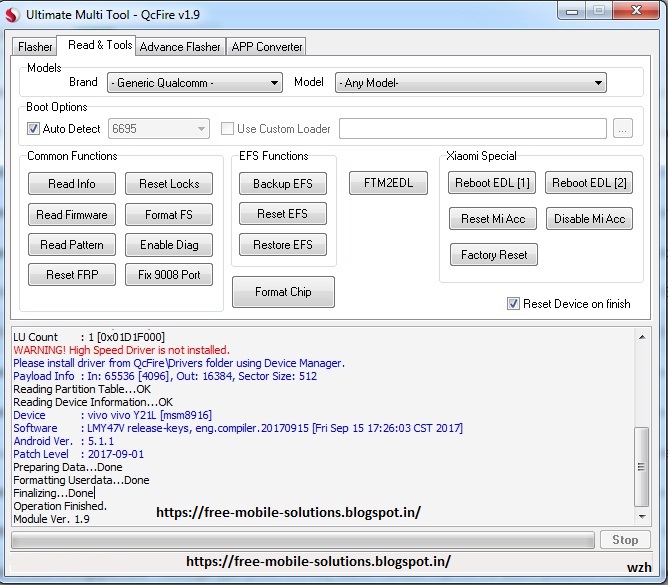The image size is (668, 585).
Task: Click the log scrollbar down arrow
Action: coord(642,516)
